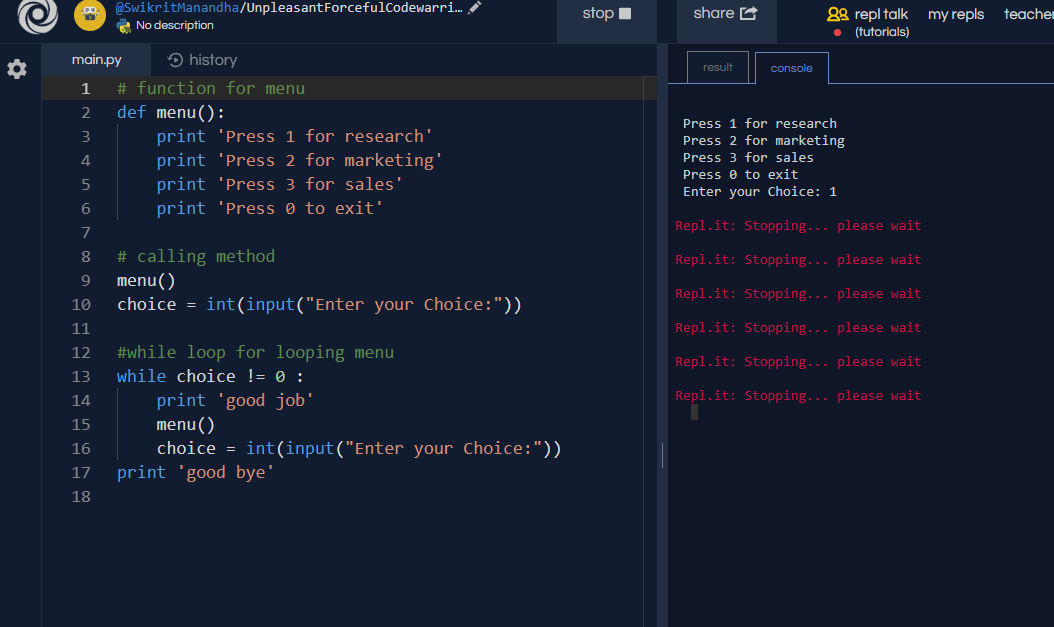Click the Python language icon
This screenshot has width=1054, height=627.
124,25
